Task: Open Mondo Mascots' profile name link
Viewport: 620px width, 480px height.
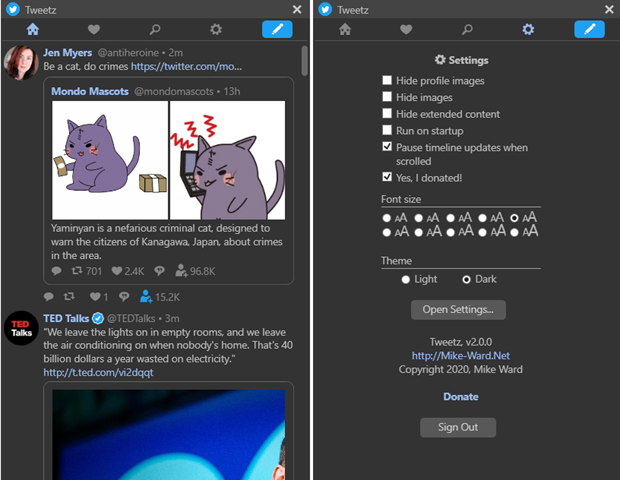Action: 90,91
